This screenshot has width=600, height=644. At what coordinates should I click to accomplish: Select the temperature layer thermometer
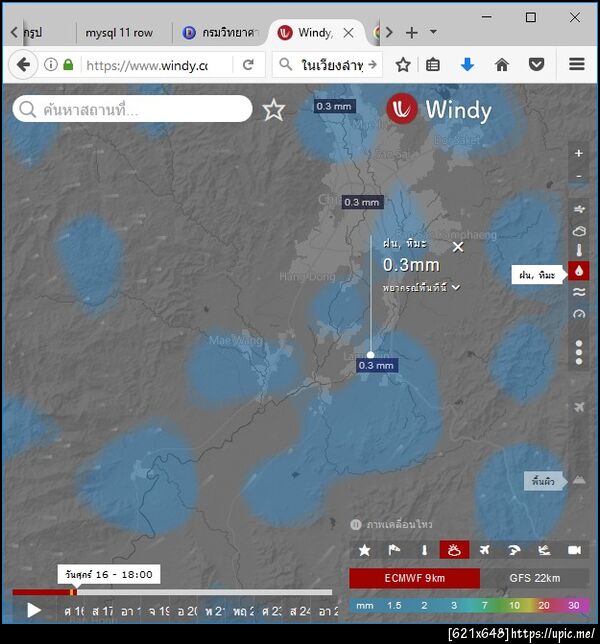579,250
